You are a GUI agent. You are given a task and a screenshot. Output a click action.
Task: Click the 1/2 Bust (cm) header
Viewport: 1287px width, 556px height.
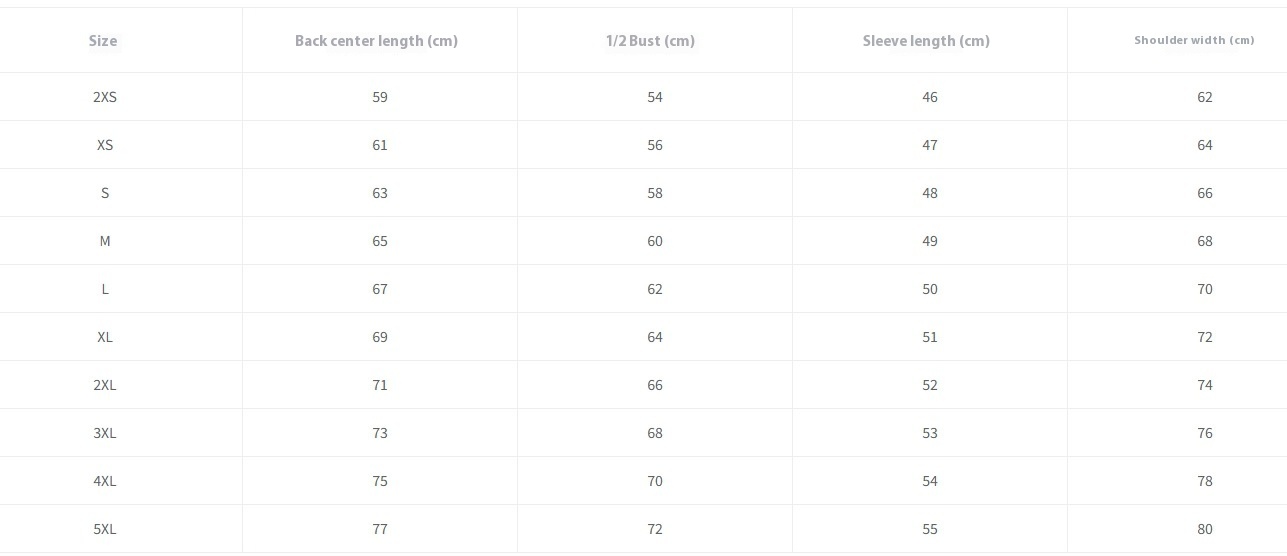point(650,41)
